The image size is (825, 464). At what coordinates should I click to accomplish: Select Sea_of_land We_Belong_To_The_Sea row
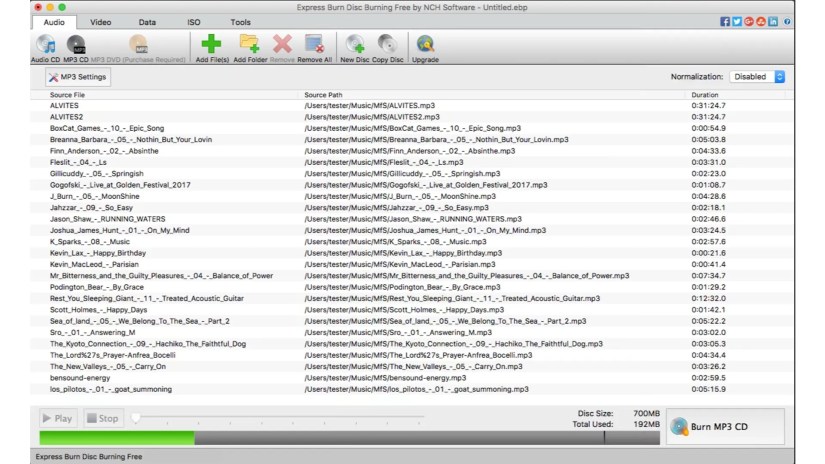point(412,321)
